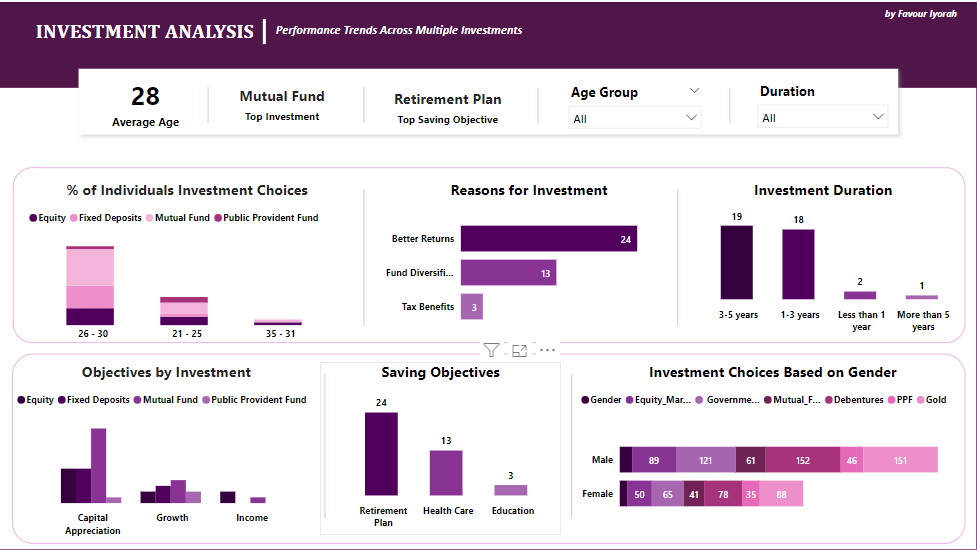Click the chevron beside the Age Group title
This screenshot has height=550, width=977.
click(x=695, y=91)
